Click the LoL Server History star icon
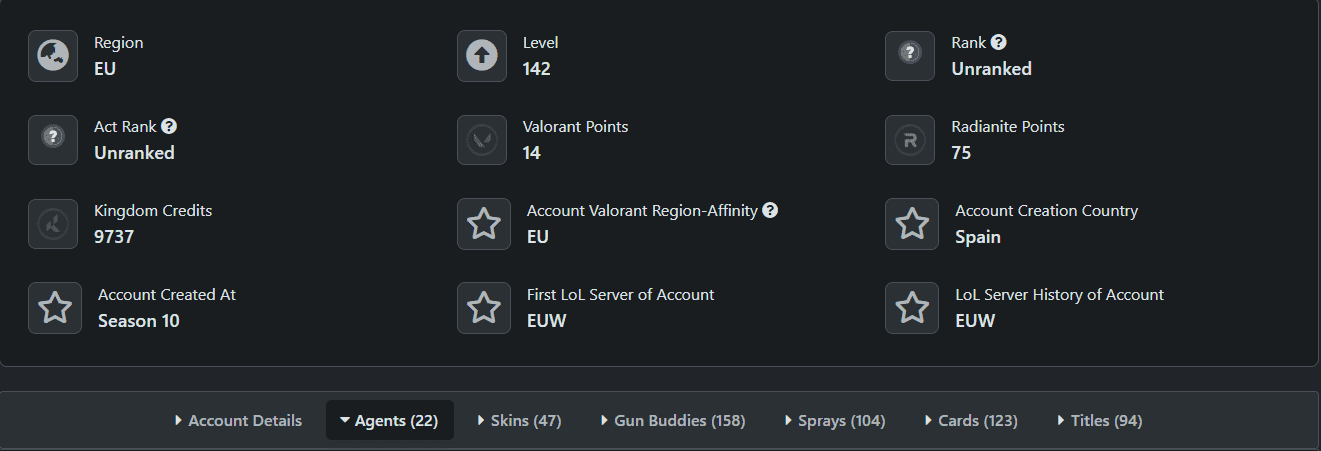 coord(912,308)
